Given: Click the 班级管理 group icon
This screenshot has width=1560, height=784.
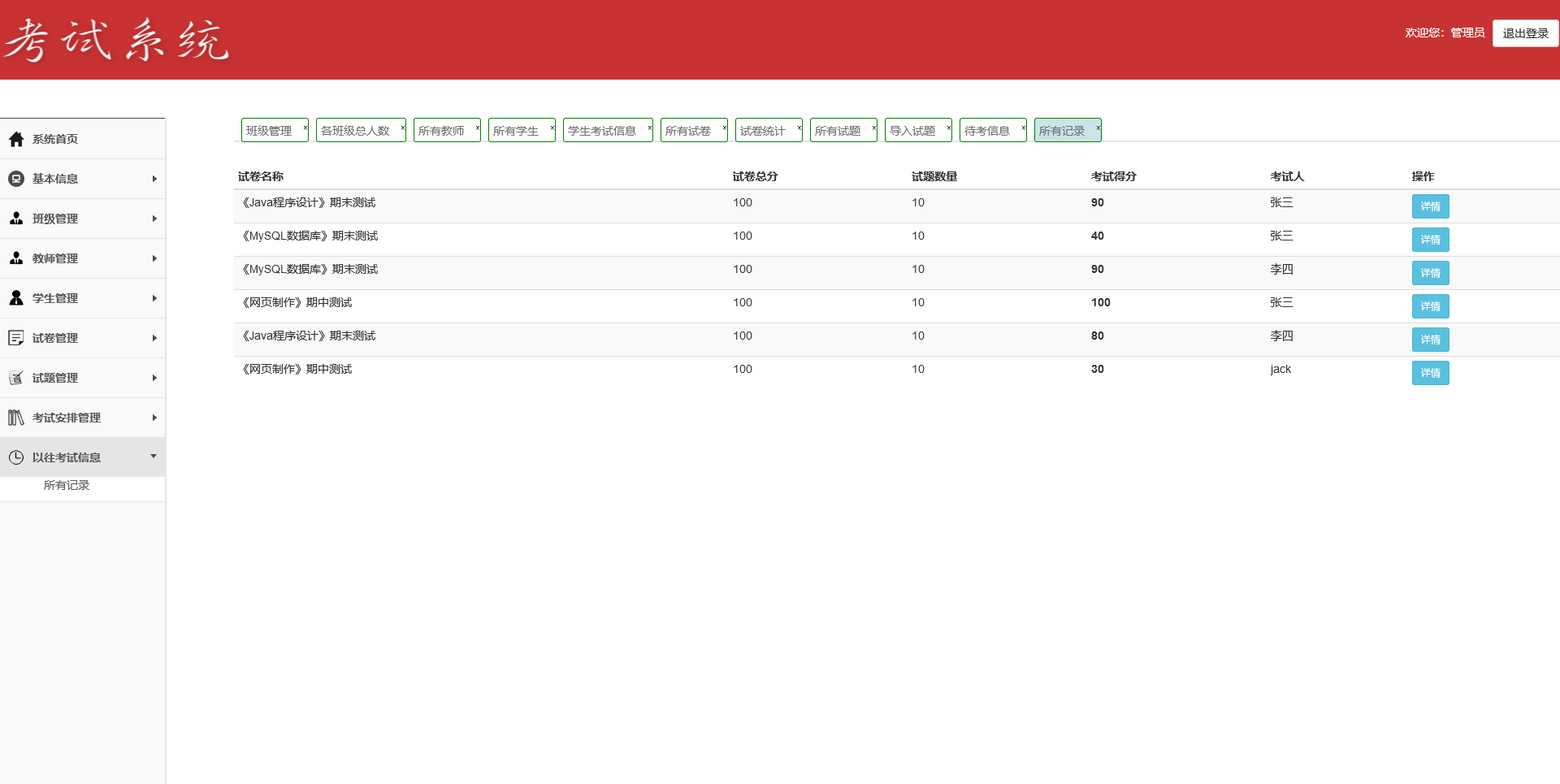Looking at the screenshot, I should tap(16, 219).
